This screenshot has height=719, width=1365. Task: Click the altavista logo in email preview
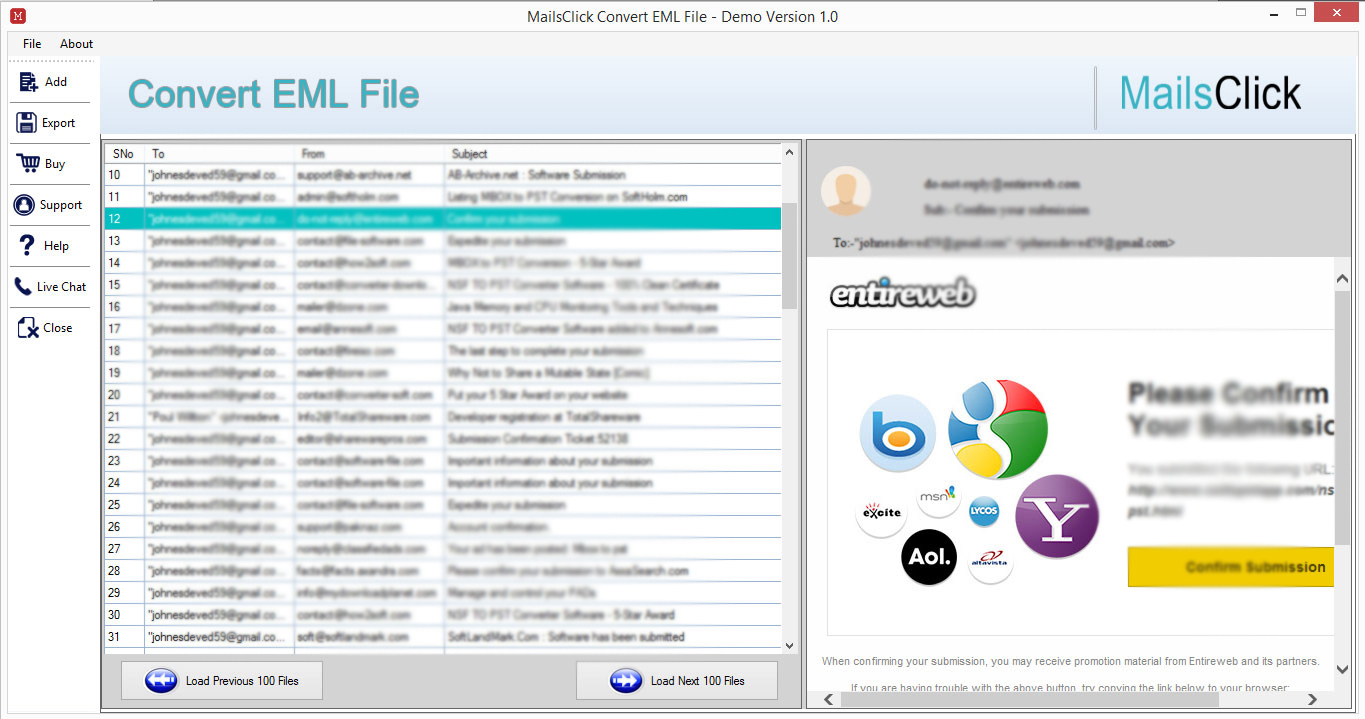(990, 560)
